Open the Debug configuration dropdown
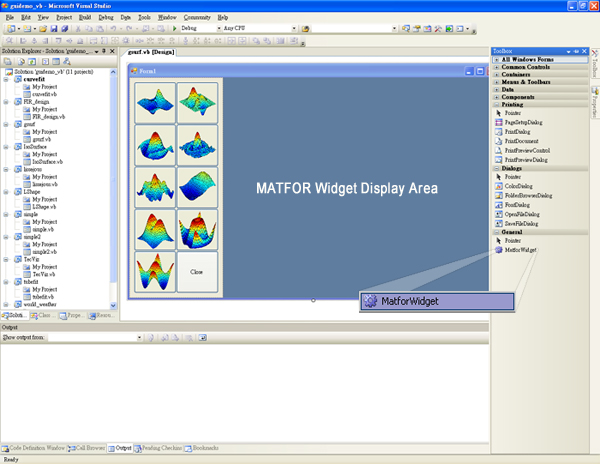 (x=219, y=29)
